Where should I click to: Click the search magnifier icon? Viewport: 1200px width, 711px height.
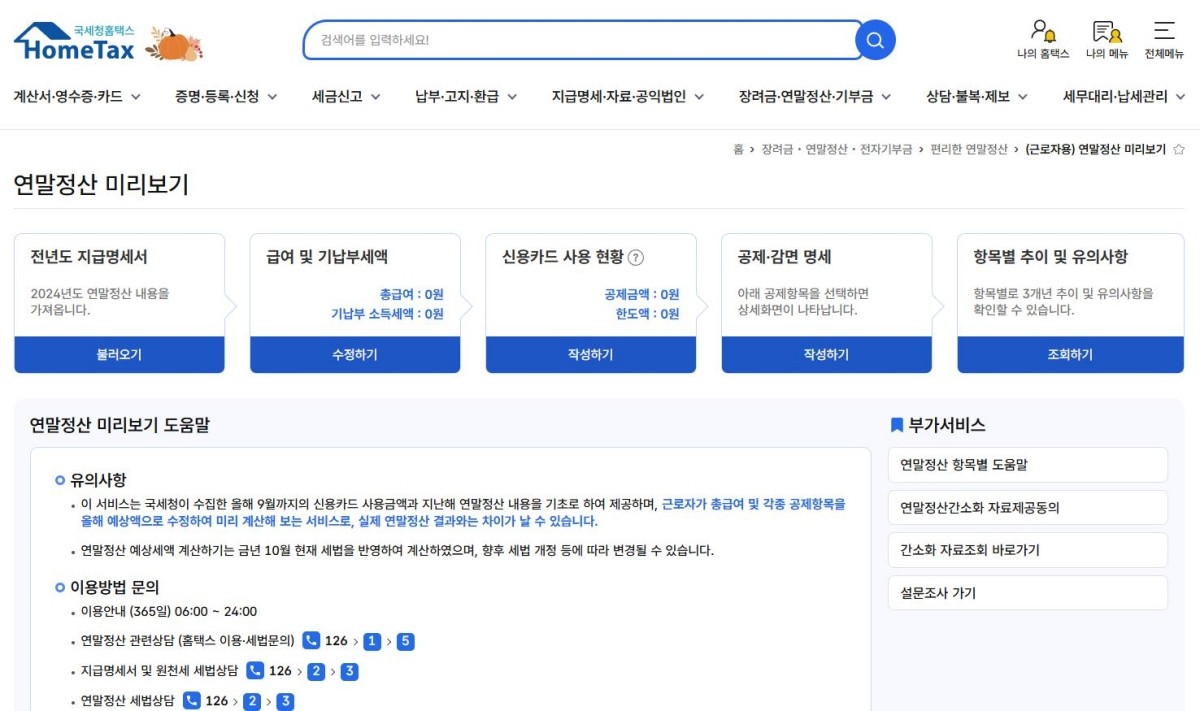tap(874, 40)
